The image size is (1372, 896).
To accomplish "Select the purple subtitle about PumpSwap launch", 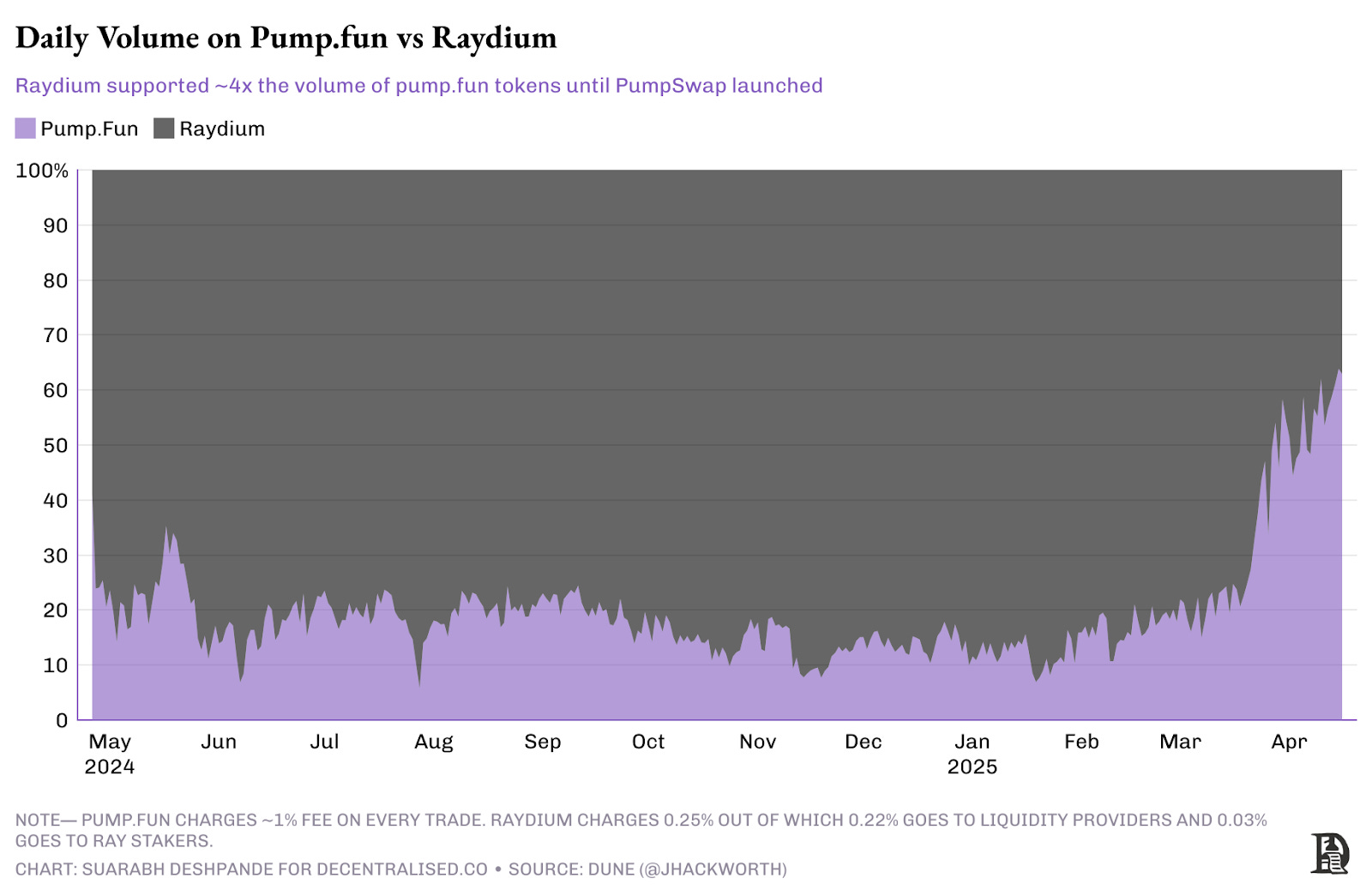I will click(x=418, y=86).
